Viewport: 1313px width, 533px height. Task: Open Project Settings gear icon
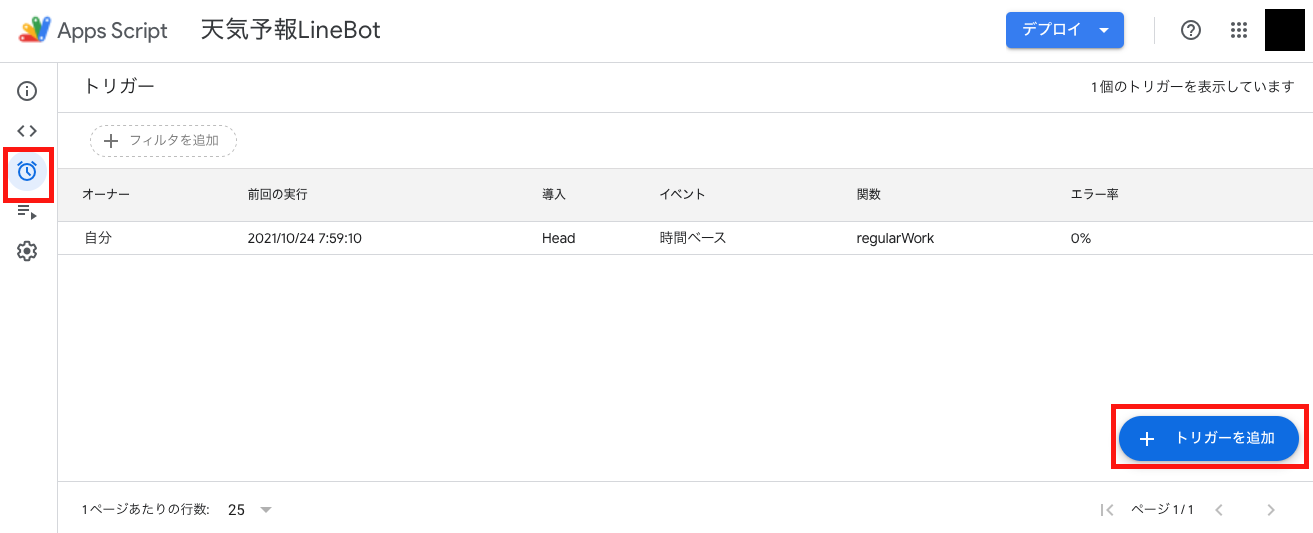pos(27,251)
